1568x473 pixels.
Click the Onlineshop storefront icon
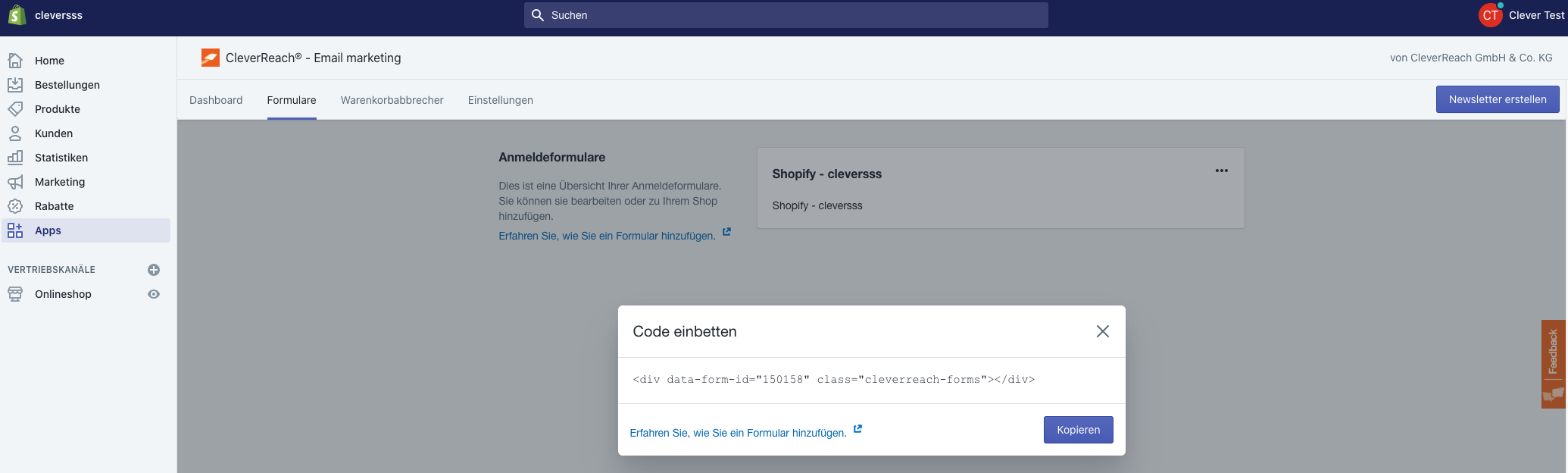tap(15, 294)
